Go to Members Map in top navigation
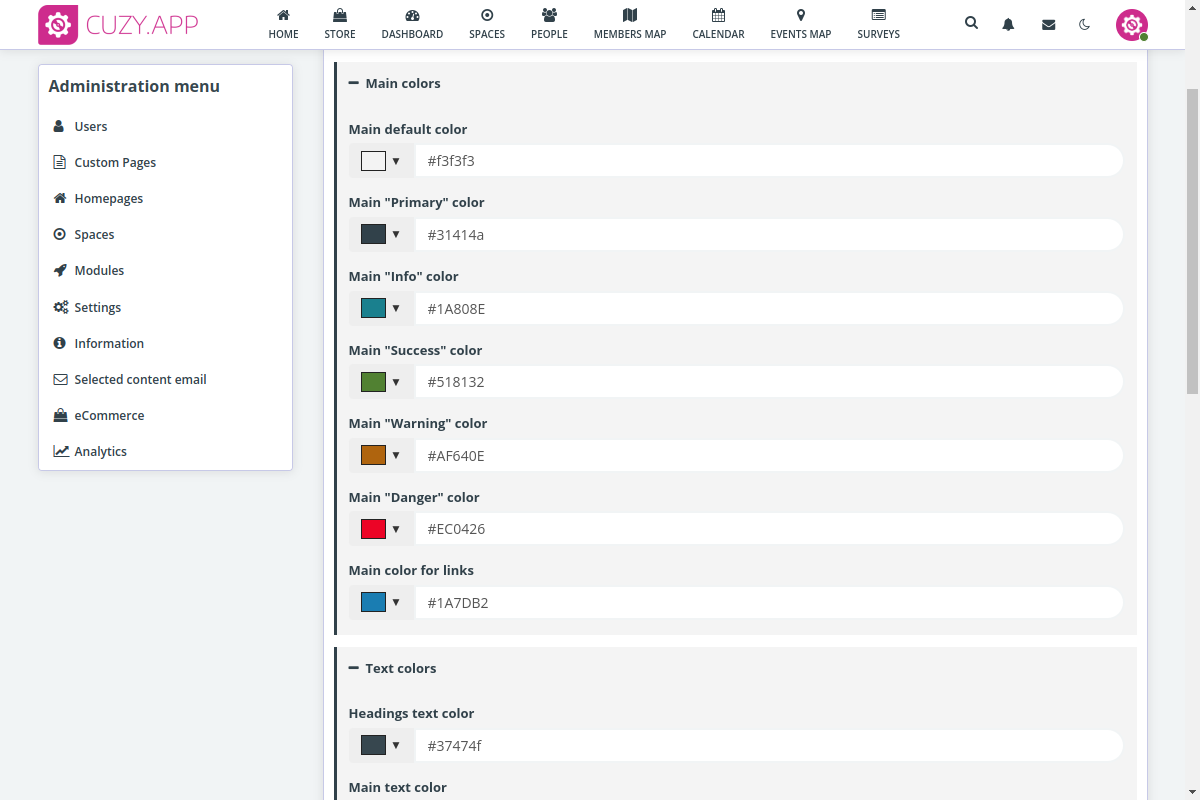 (629, 24)
